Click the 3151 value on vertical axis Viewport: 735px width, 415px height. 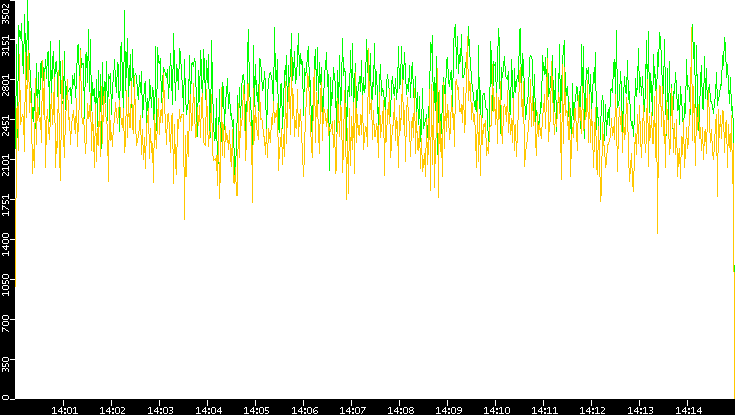[x=5, y=45]
